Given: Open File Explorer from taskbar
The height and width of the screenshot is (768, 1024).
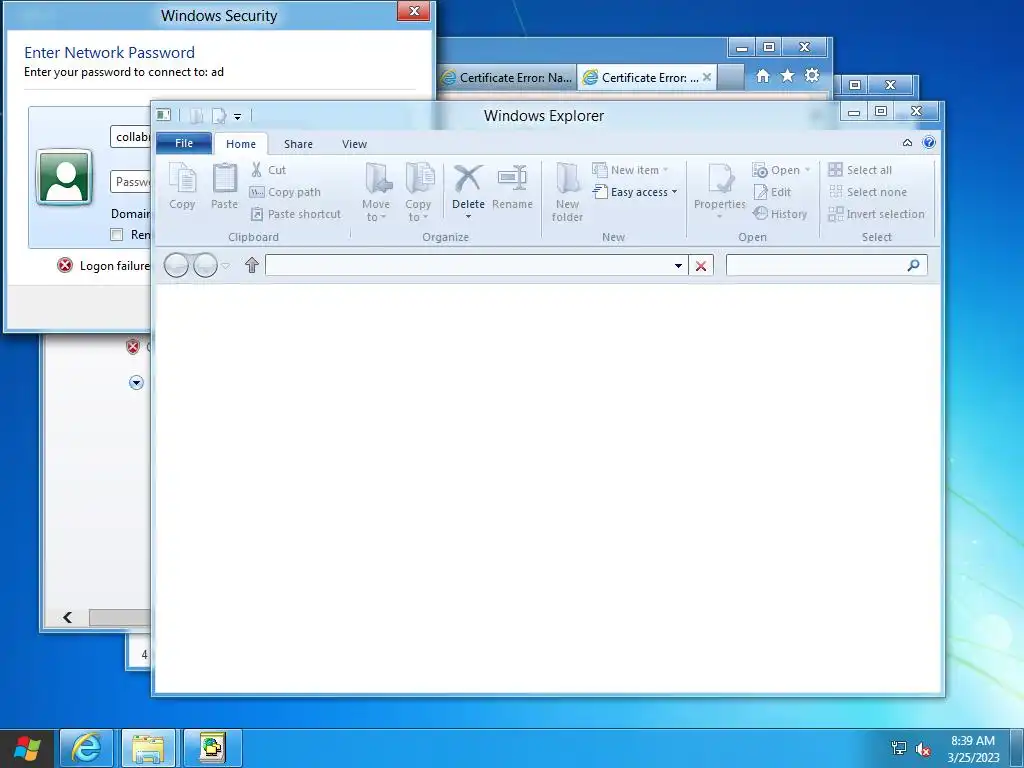Looking at the screenshot, I should pyautogui.click(x=148, y=748).
